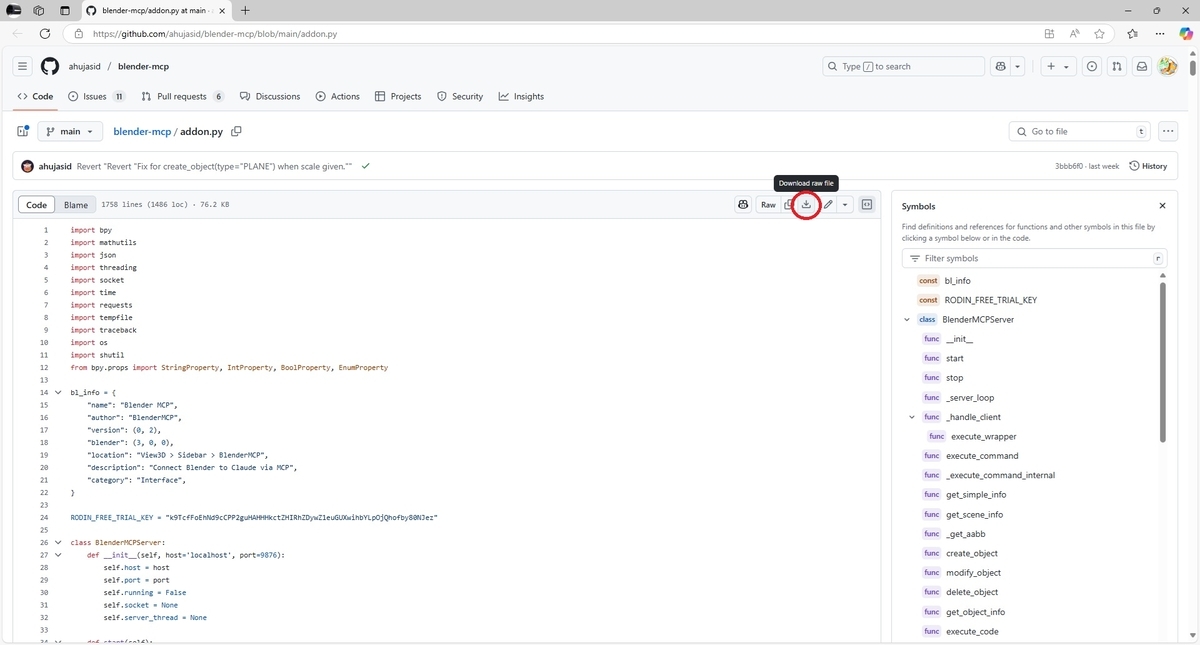The image size is (1200, 645).
Task: Open the symbols code navigation icon
Action: point(866,204)
